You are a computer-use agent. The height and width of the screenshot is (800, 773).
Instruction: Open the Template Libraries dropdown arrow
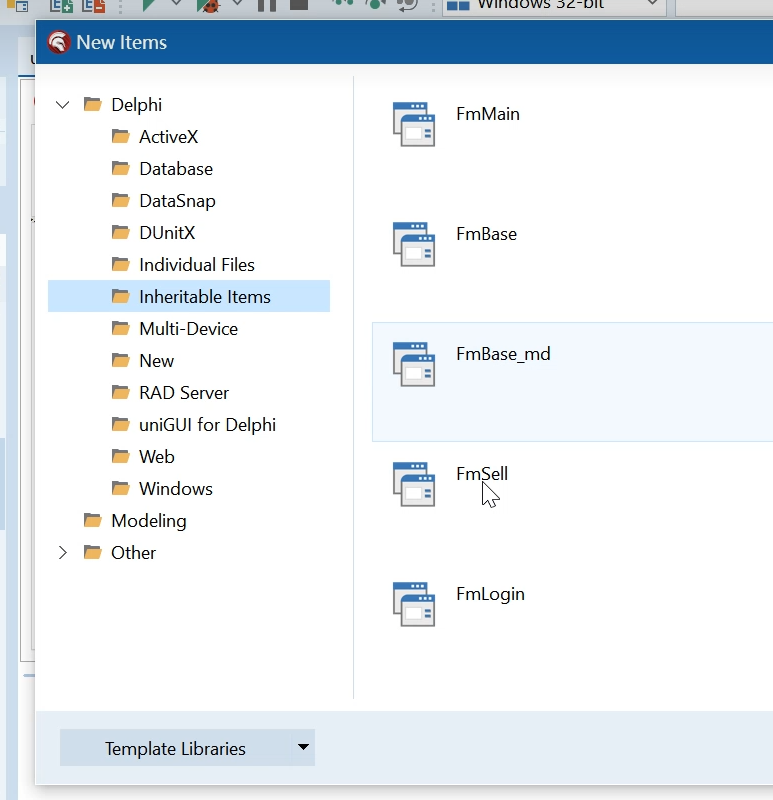click(x=303, y=747)
